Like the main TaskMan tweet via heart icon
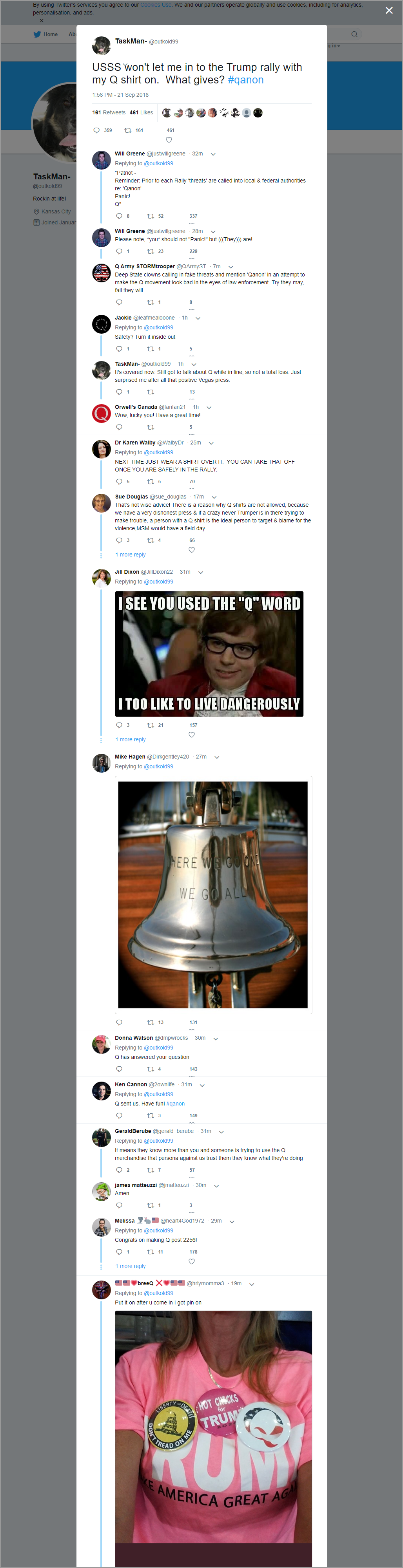 click(x=169, y=139)
